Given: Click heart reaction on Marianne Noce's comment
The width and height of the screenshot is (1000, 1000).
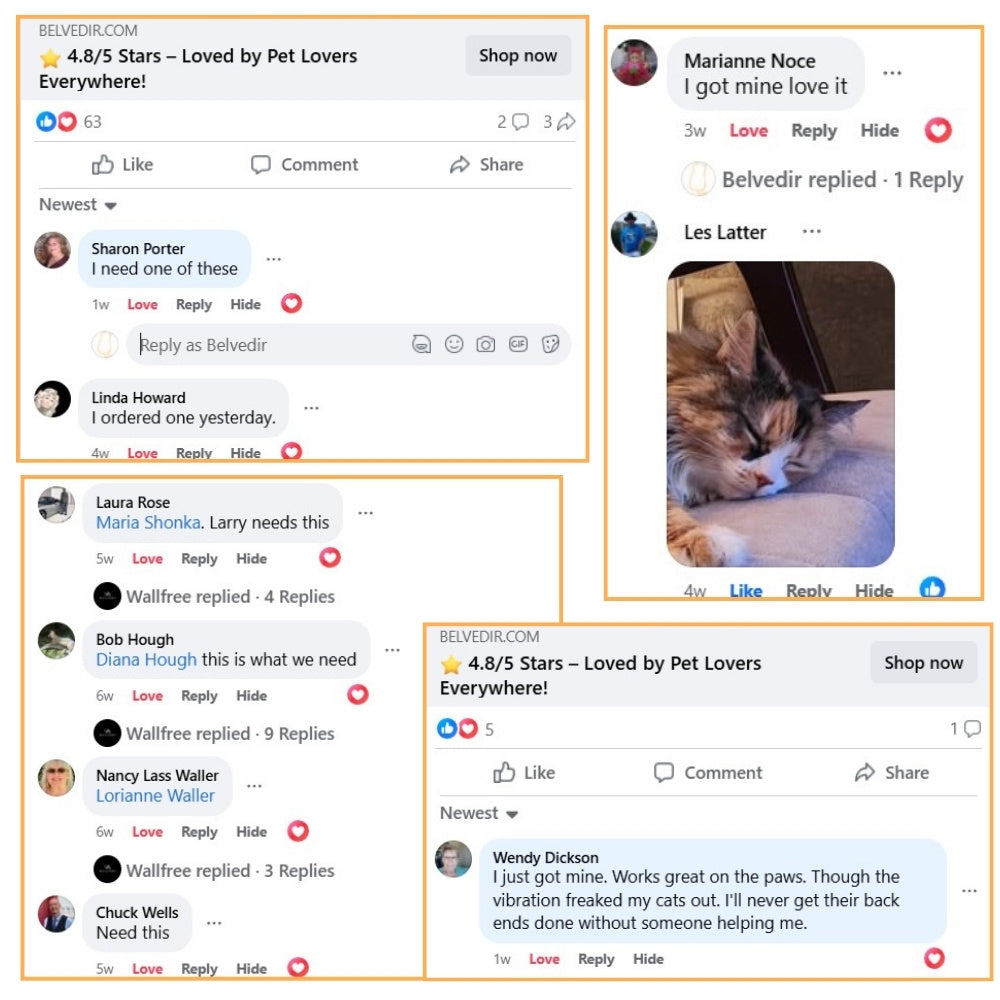Looking at the screenshot, I should click(x=938, y=130).
